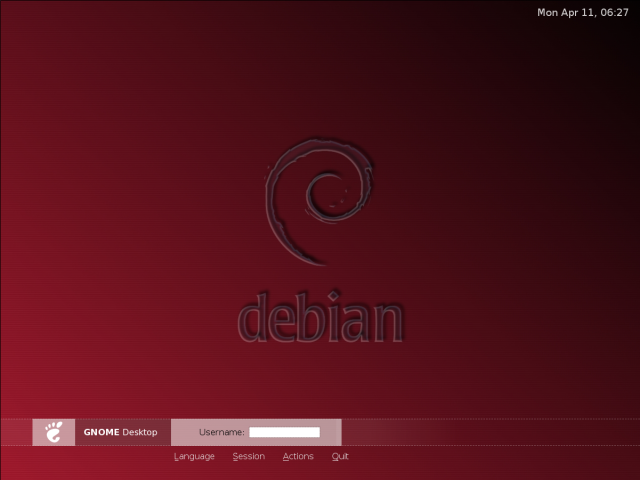
Task: Focus the Username input field
Action: [284, 432]
